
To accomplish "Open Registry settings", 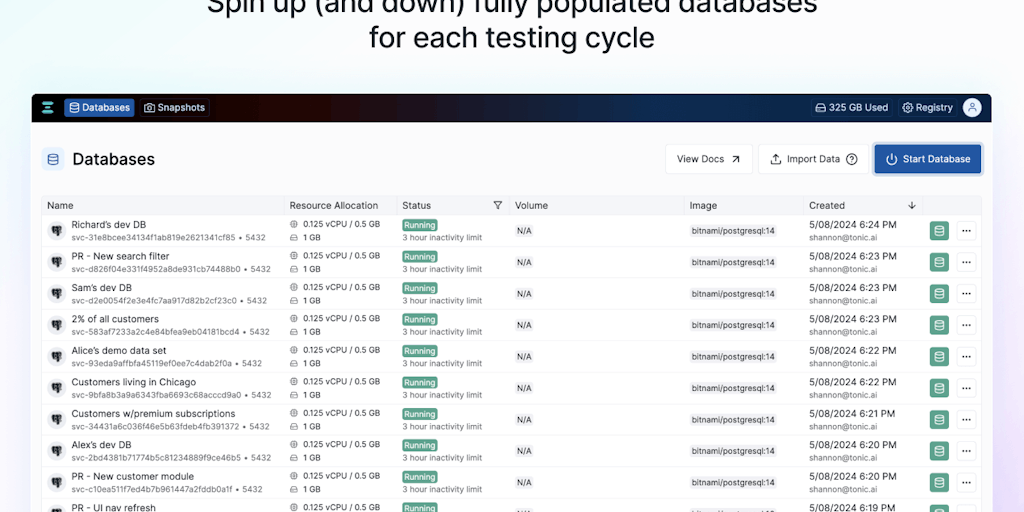I will click(x=927, y=108).
